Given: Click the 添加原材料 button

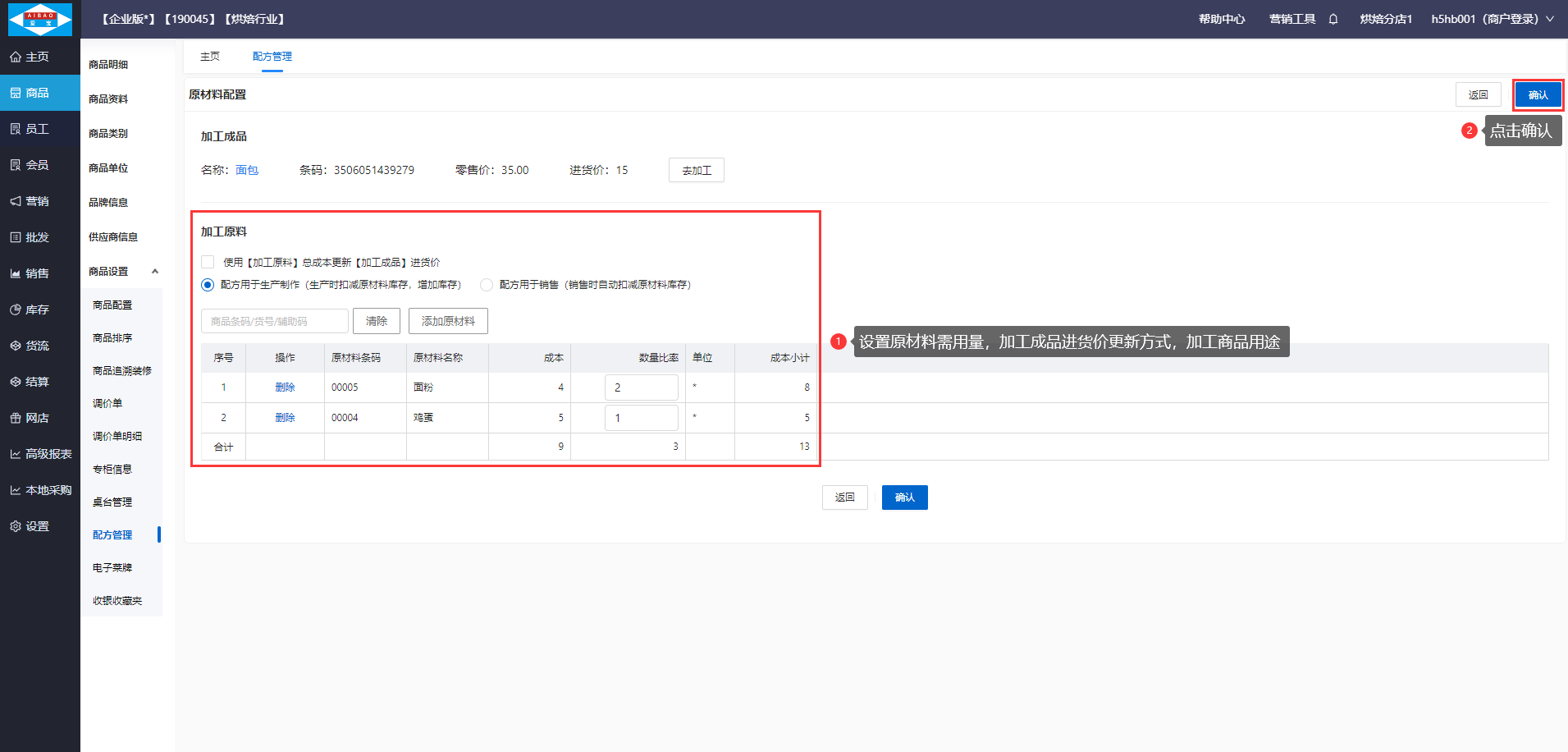Looking at the screenshot, I should [448, 321].
